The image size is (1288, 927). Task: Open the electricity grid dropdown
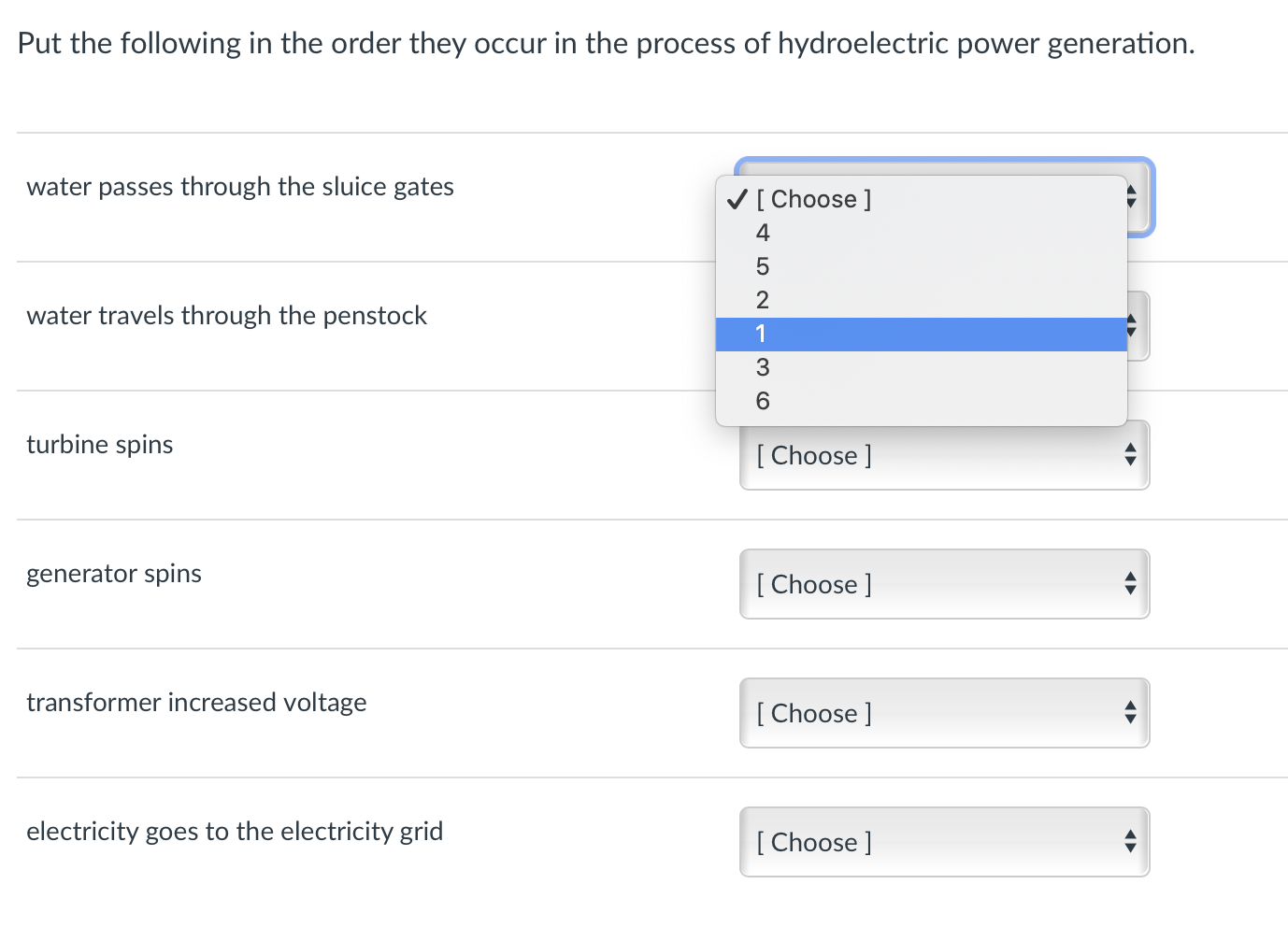(x=944, y=842)
